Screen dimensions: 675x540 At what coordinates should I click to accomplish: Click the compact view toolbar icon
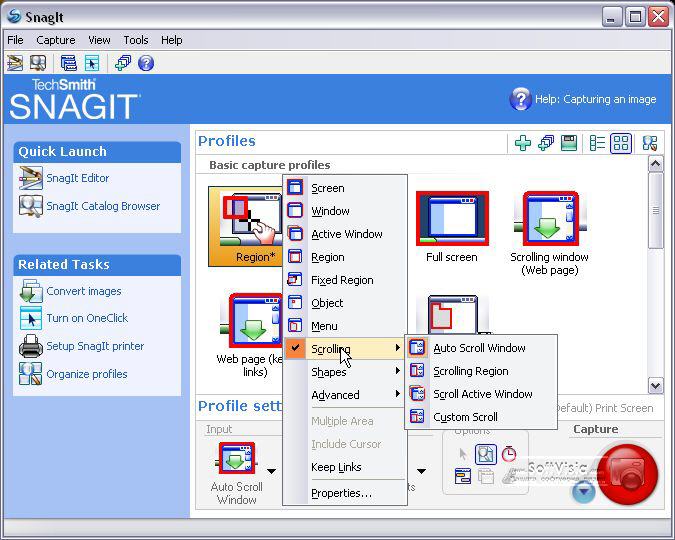pyautogui.click(x=68, y=63)
